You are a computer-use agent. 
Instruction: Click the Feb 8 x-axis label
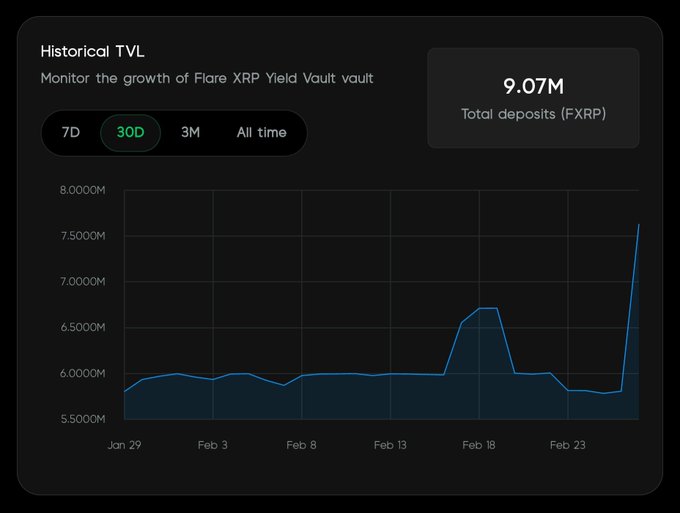[301, 446]
